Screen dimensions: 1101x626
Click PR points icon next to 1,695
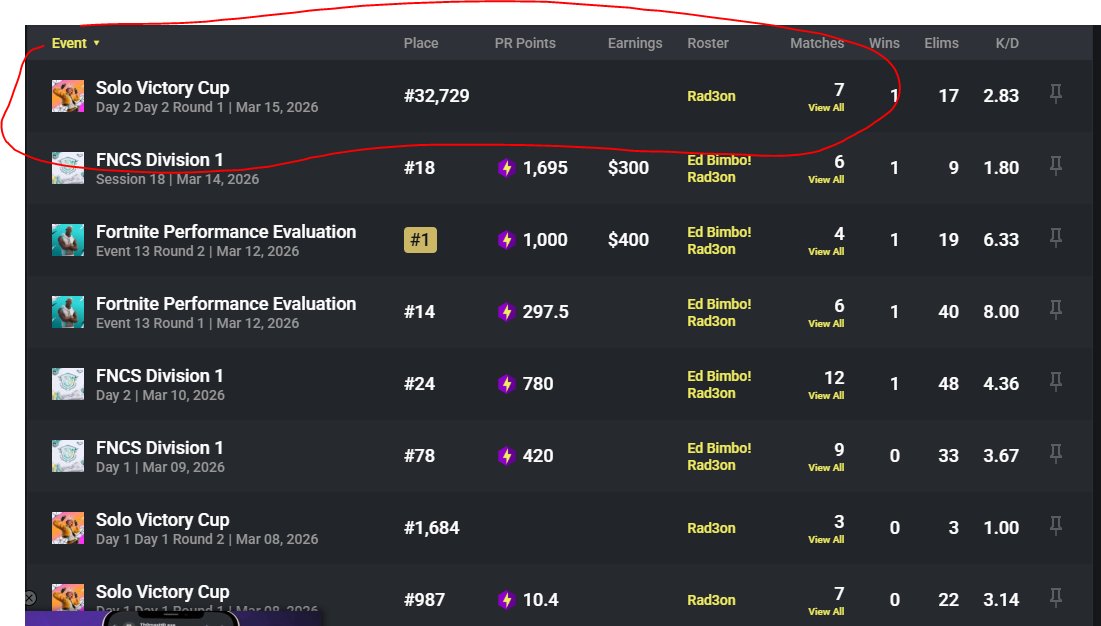tap(506, 168)
